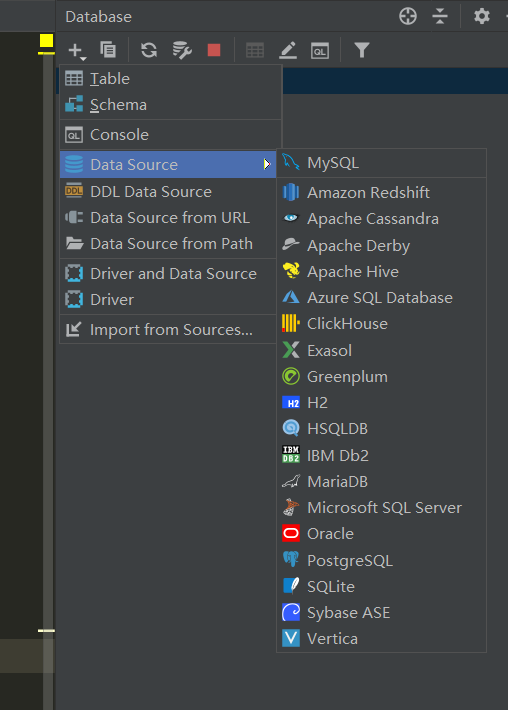Pick Data Source from URL option
The height and width of the screenshot is (710, 508).
point(168,218)
